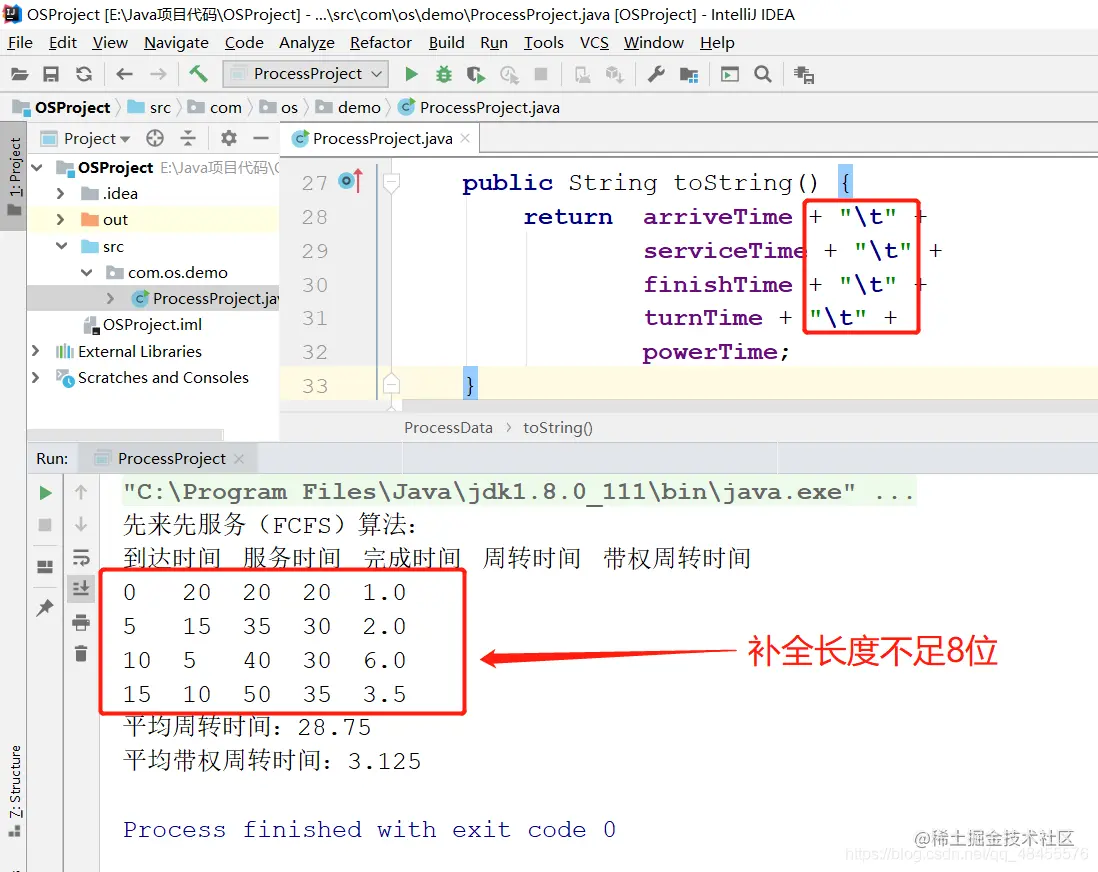Toggle scroll to end icon in Run panel
Screen dimensions: 1098x872
(x=81, y=588)
